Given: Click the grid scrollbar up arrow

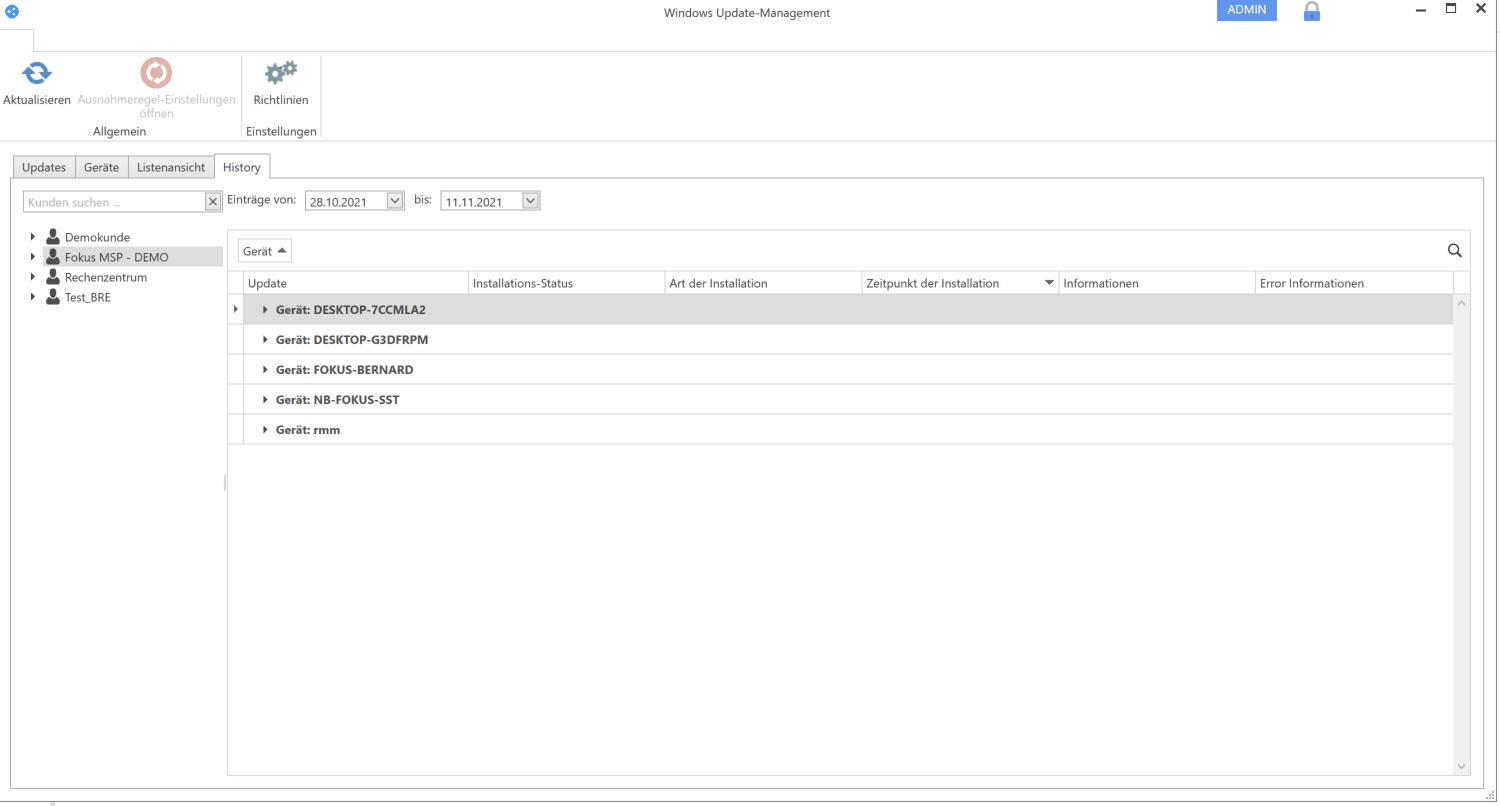Looking at the screenshot, I should pyautogui.click(x=1462, y=303).
